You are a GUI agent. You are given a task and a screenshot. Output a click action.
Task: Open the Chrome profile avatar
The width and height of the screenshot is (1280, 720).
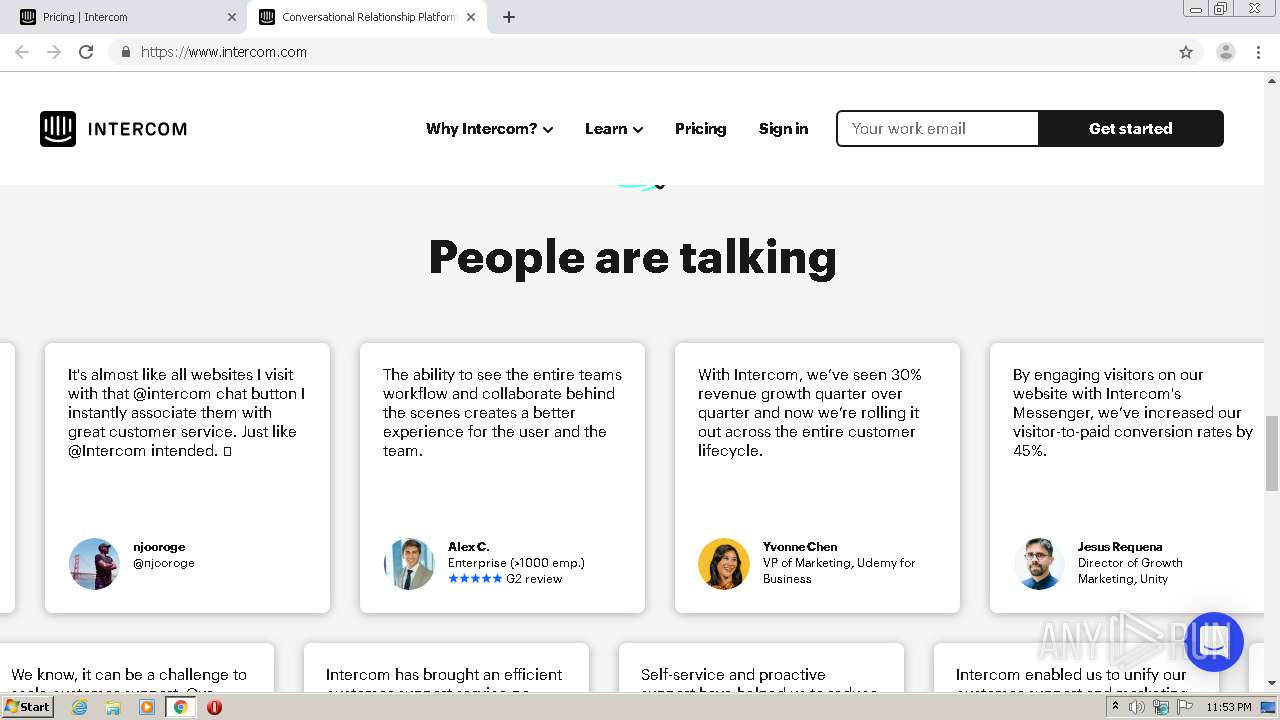tap(1225, 52)
